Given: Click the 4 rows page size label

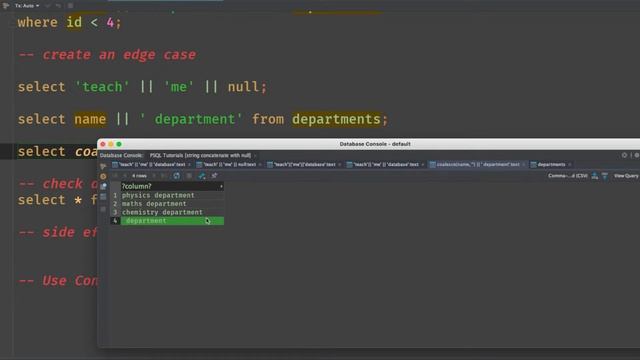Looking at the screenshot, I should [x=139, y=176].
